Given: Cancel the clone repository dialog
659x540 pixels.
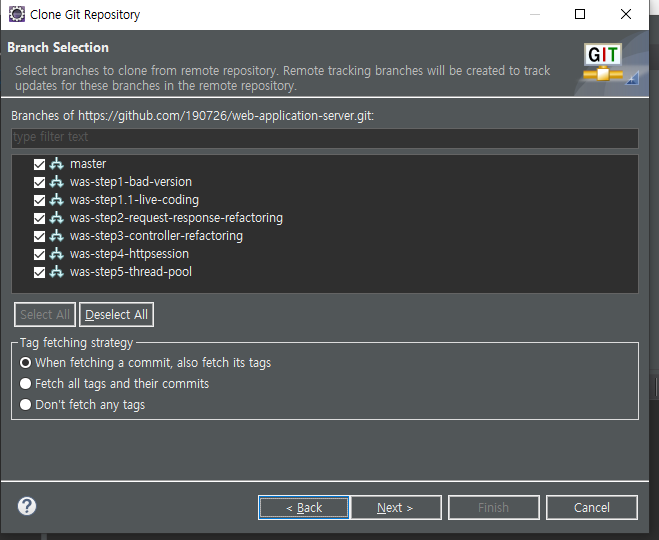Looking at the screenshot, I should coord(592,508).
